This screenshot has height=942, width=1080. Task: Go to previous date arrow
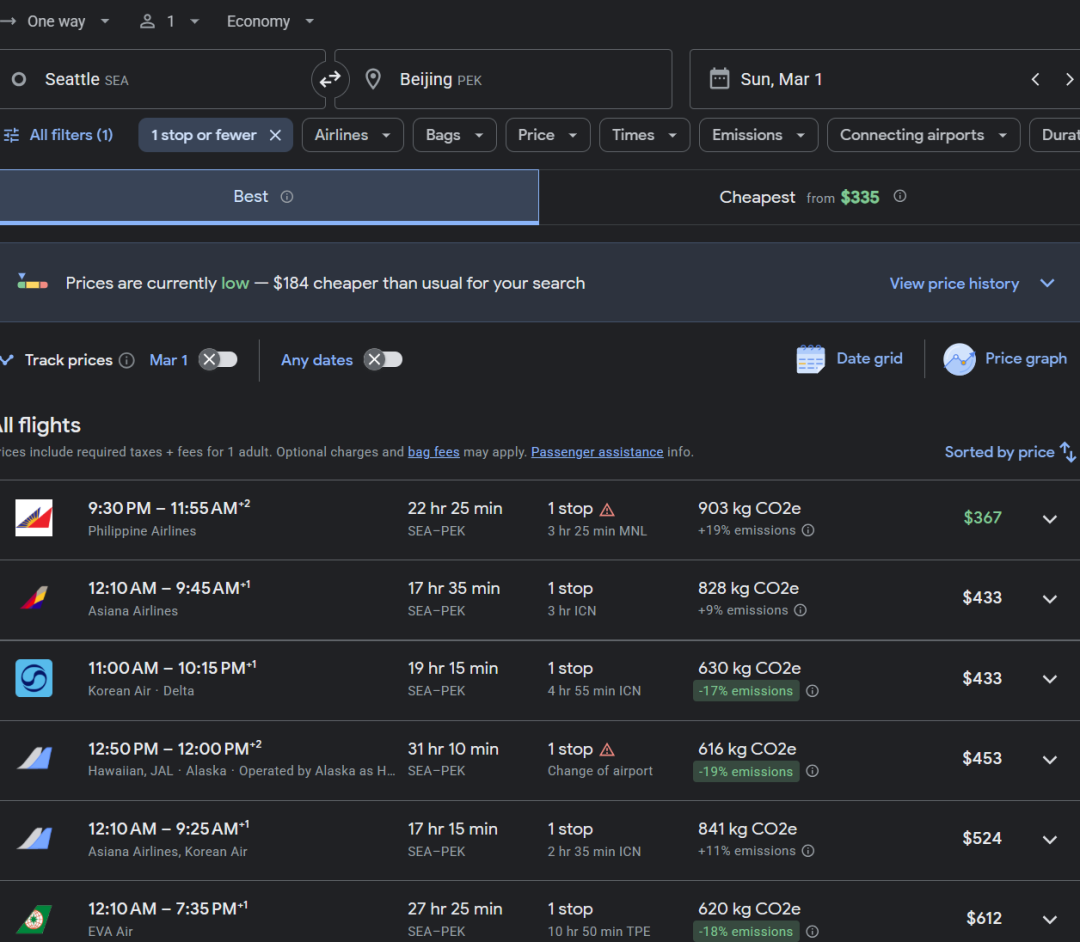coord(1035,80)
